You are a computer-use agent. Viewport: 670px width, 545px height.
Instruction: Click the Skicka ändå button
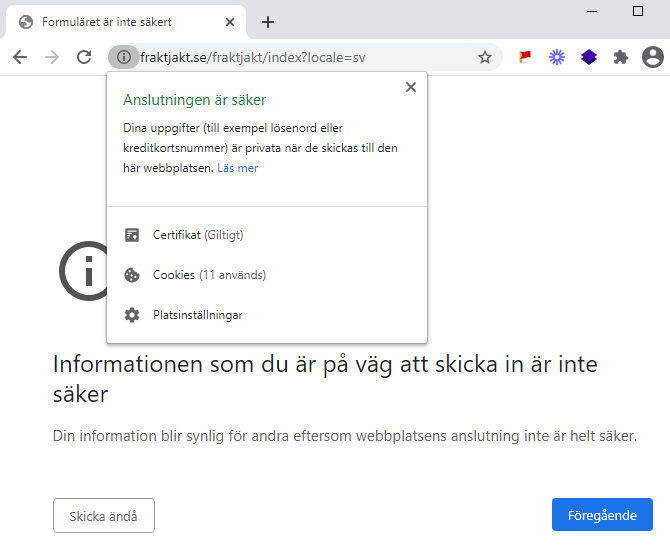point(104,516)
